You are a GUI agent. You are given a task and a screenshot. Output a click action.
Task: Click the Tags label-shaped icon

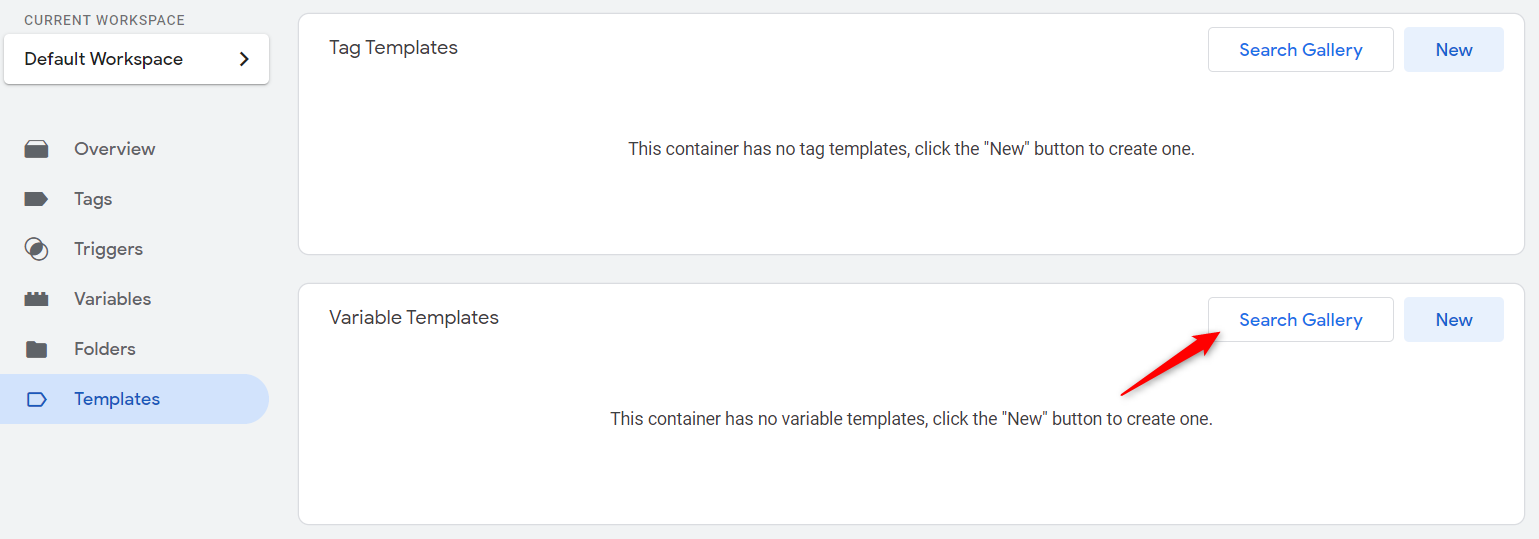point(36,199)
